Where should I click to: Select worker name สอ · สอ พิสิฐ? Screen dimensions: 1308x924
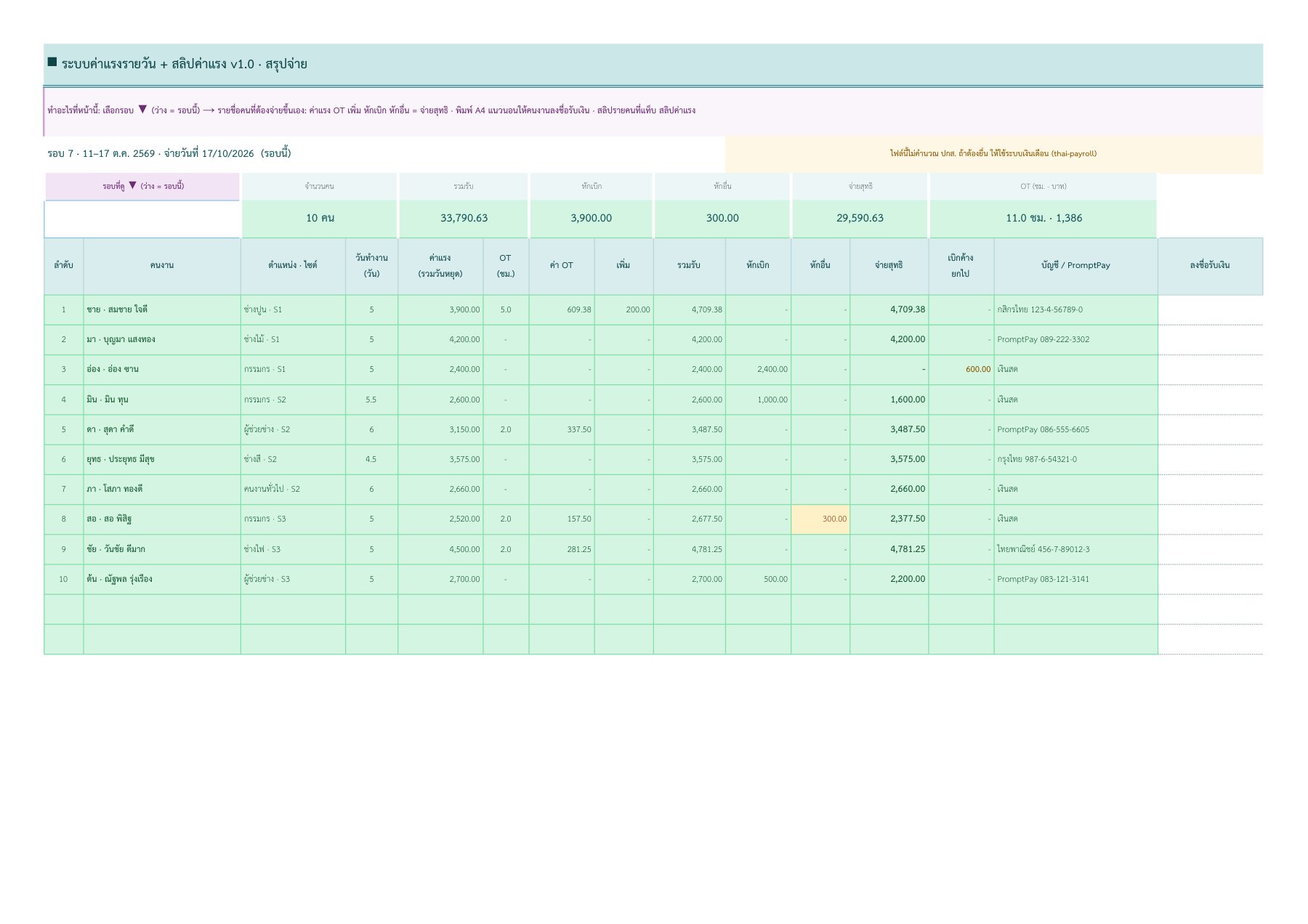[x=162, y=519]
